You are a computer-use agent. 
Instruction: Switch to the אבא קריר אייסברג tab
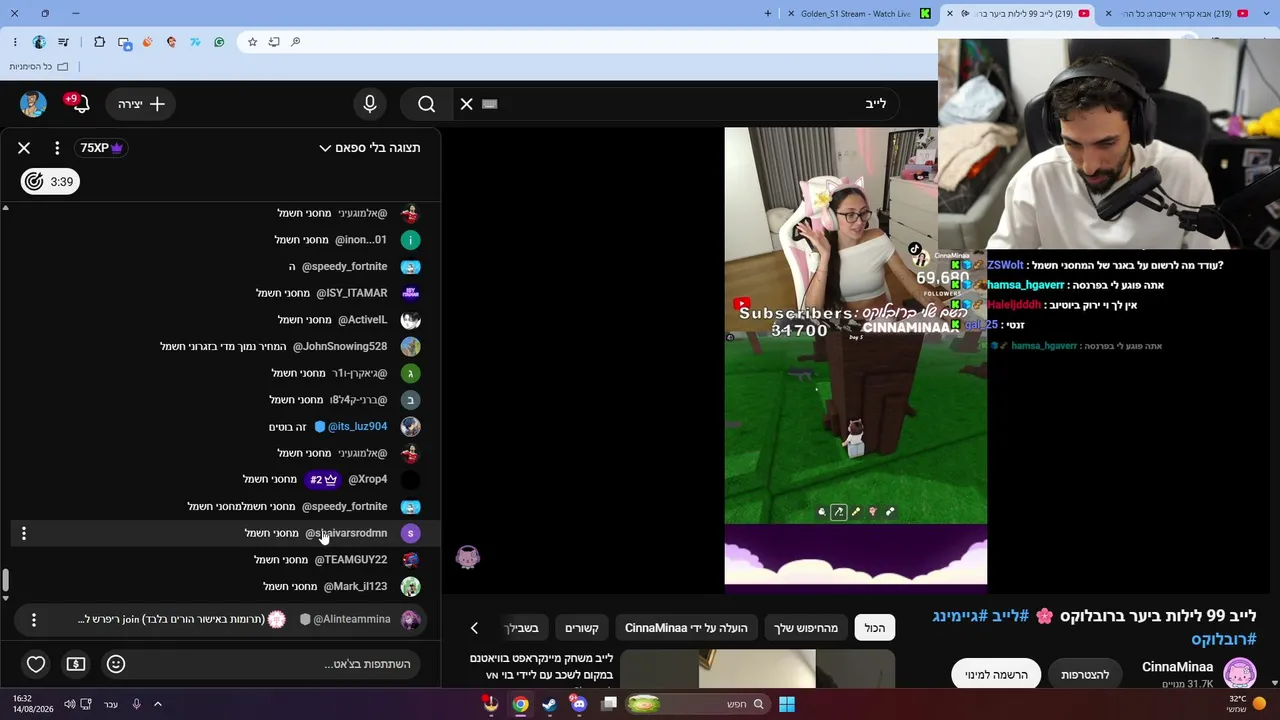point(1183,13)
